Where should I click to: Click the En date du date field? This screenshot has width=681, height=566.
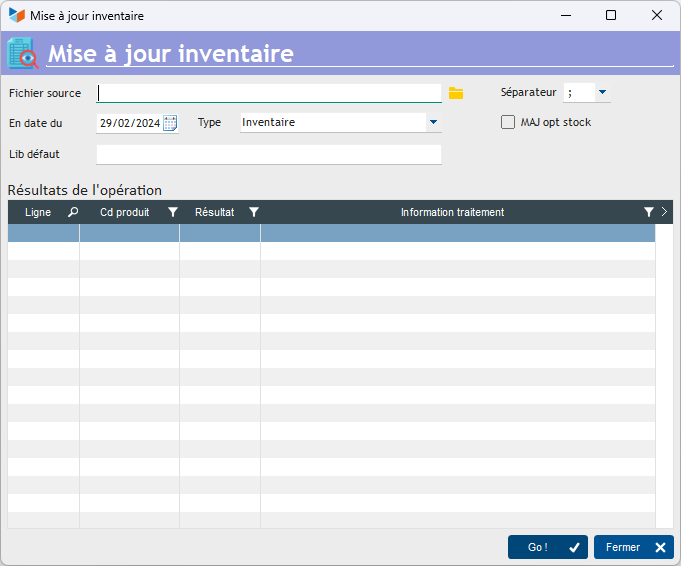click(x=129, y=123)
